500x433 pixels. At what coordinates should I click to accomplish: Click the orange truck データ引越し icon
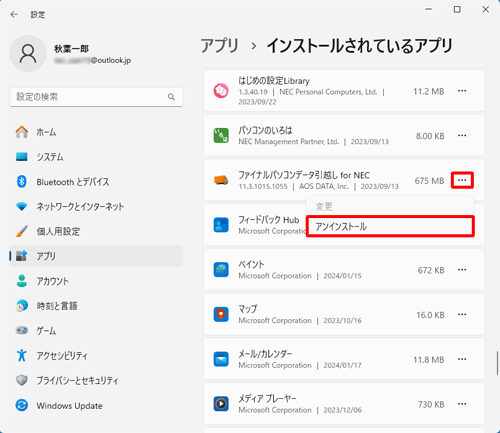[x=221, y=180]
